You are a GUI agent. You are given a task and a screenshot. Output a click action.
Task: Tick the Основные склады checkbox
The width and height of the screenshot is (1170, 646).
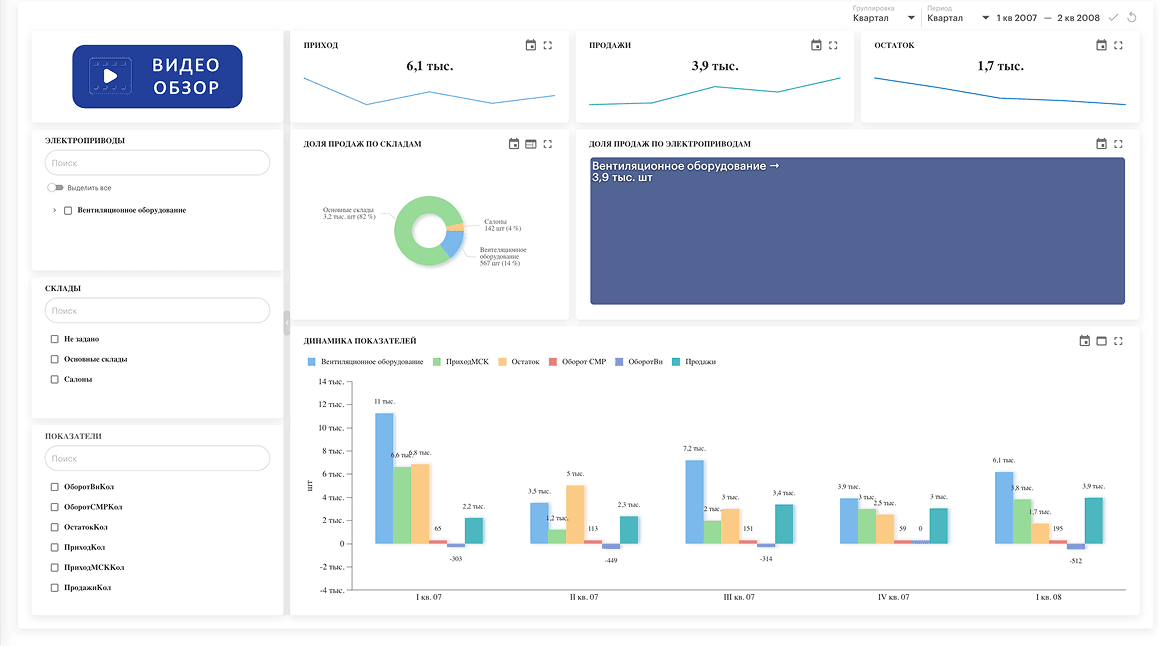click(54, 360)
